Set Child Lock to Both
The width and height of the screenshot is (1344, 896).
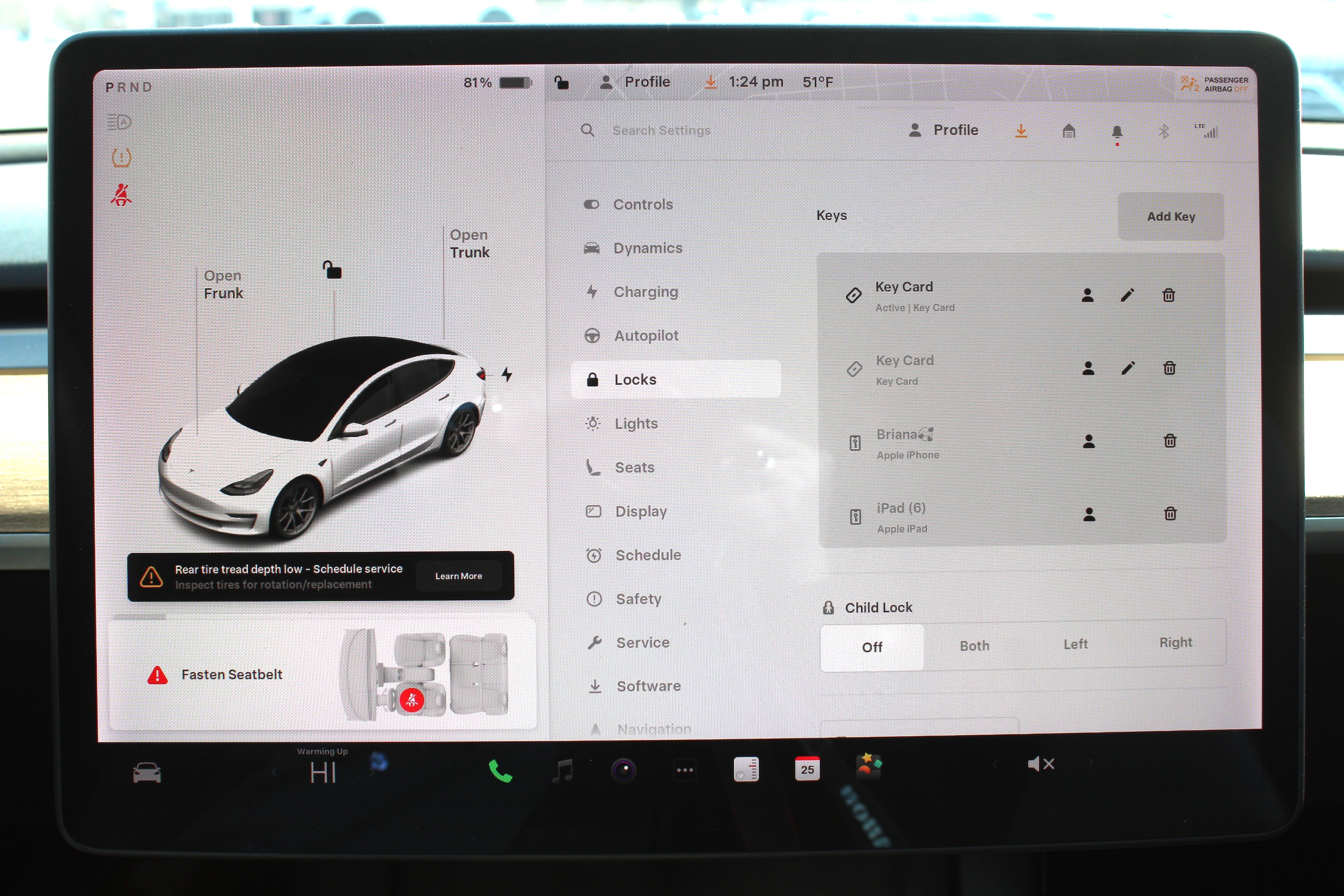pos(974,646)
